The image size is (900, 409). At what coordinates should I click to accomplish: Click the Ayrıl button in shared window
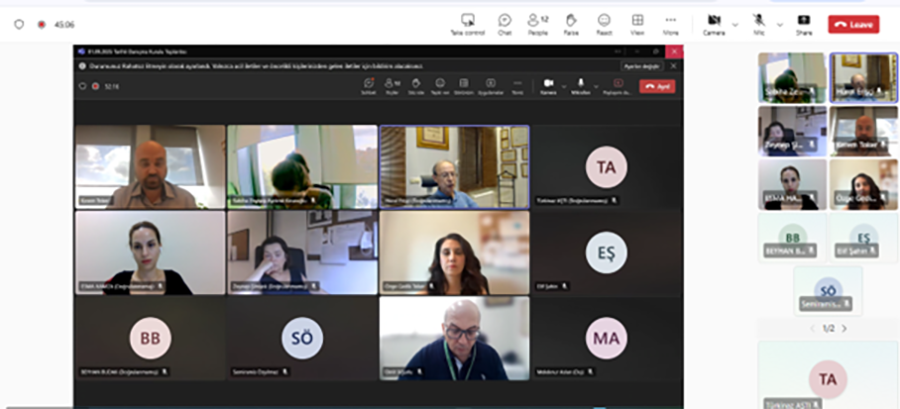[x=657, y=86]
